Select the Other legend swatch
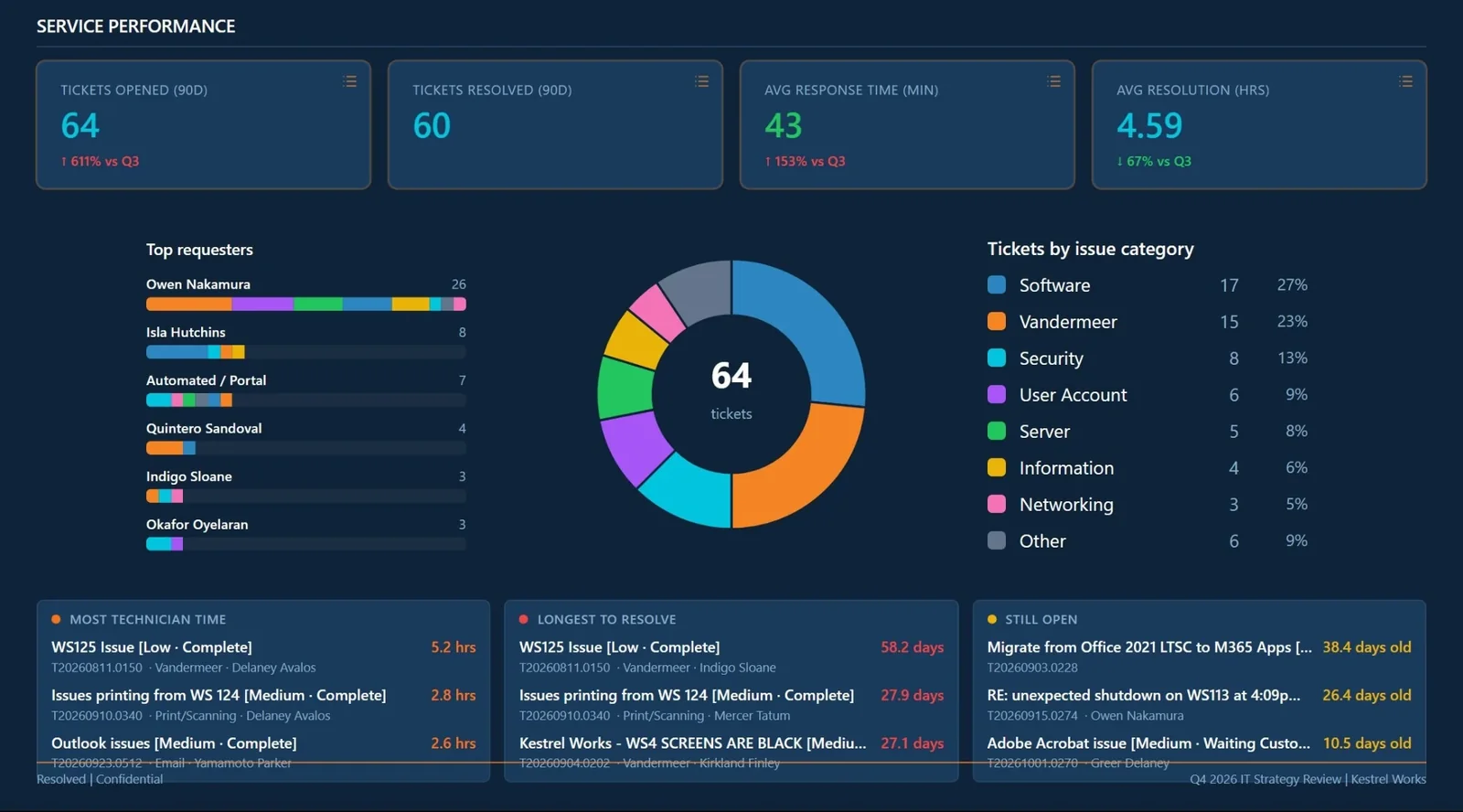1463x812 pixels. tap(997, 540)
